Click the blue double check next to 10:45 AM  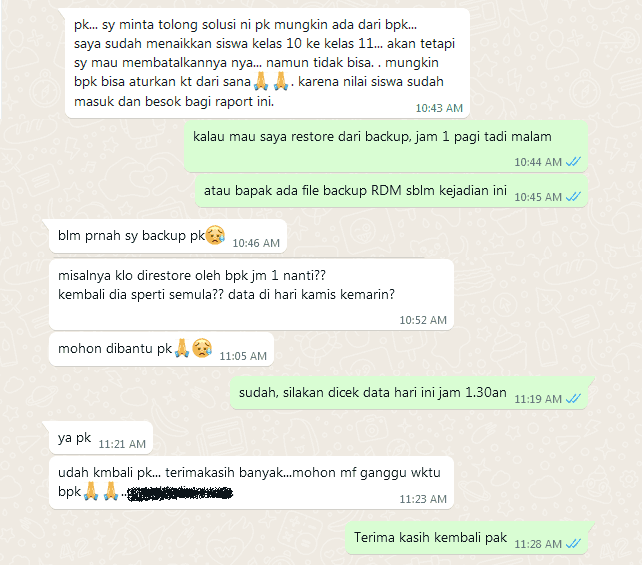coord(573,197)
